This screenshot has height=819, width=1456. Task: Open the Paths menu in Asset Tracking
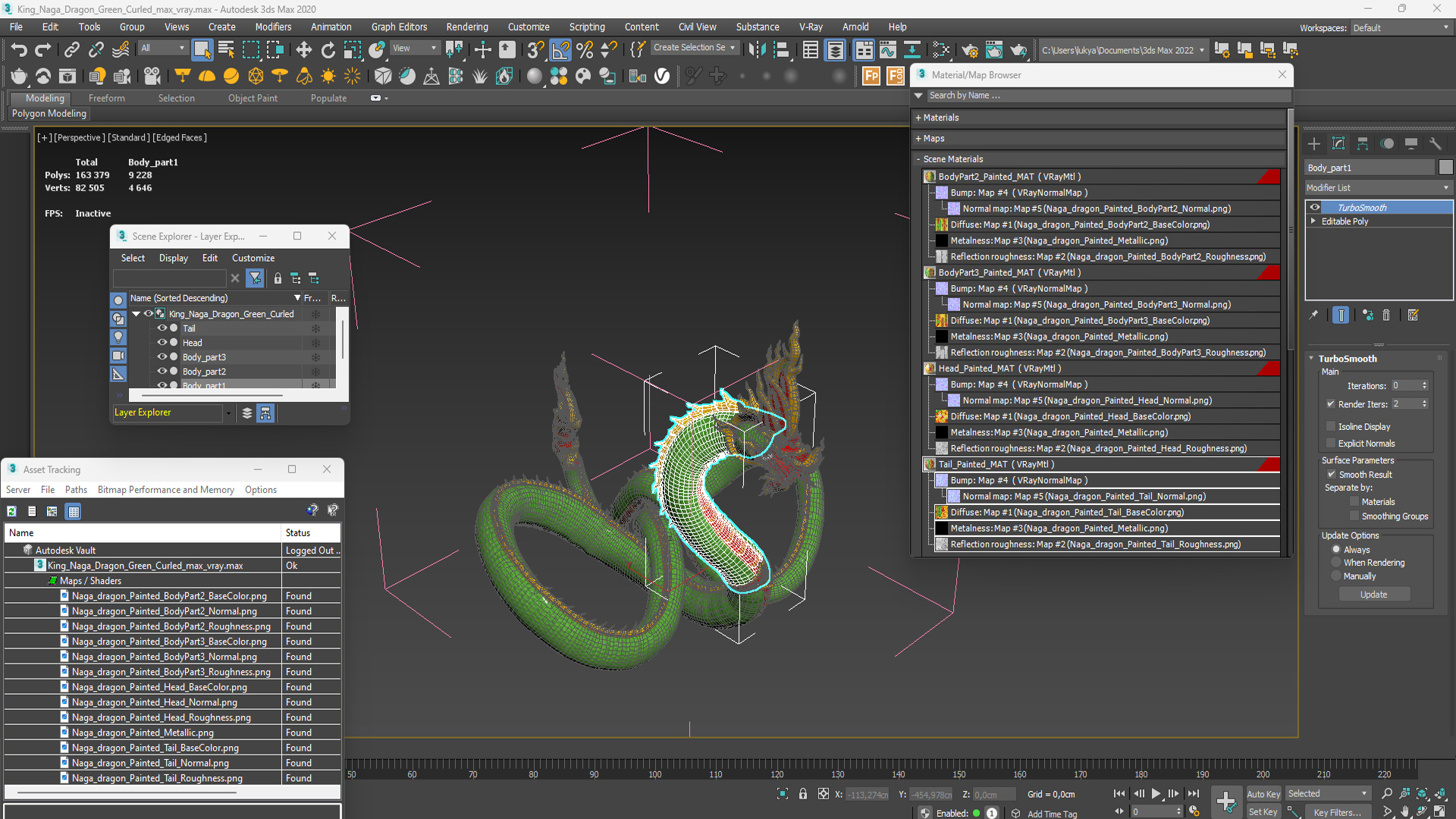point(76,490)
